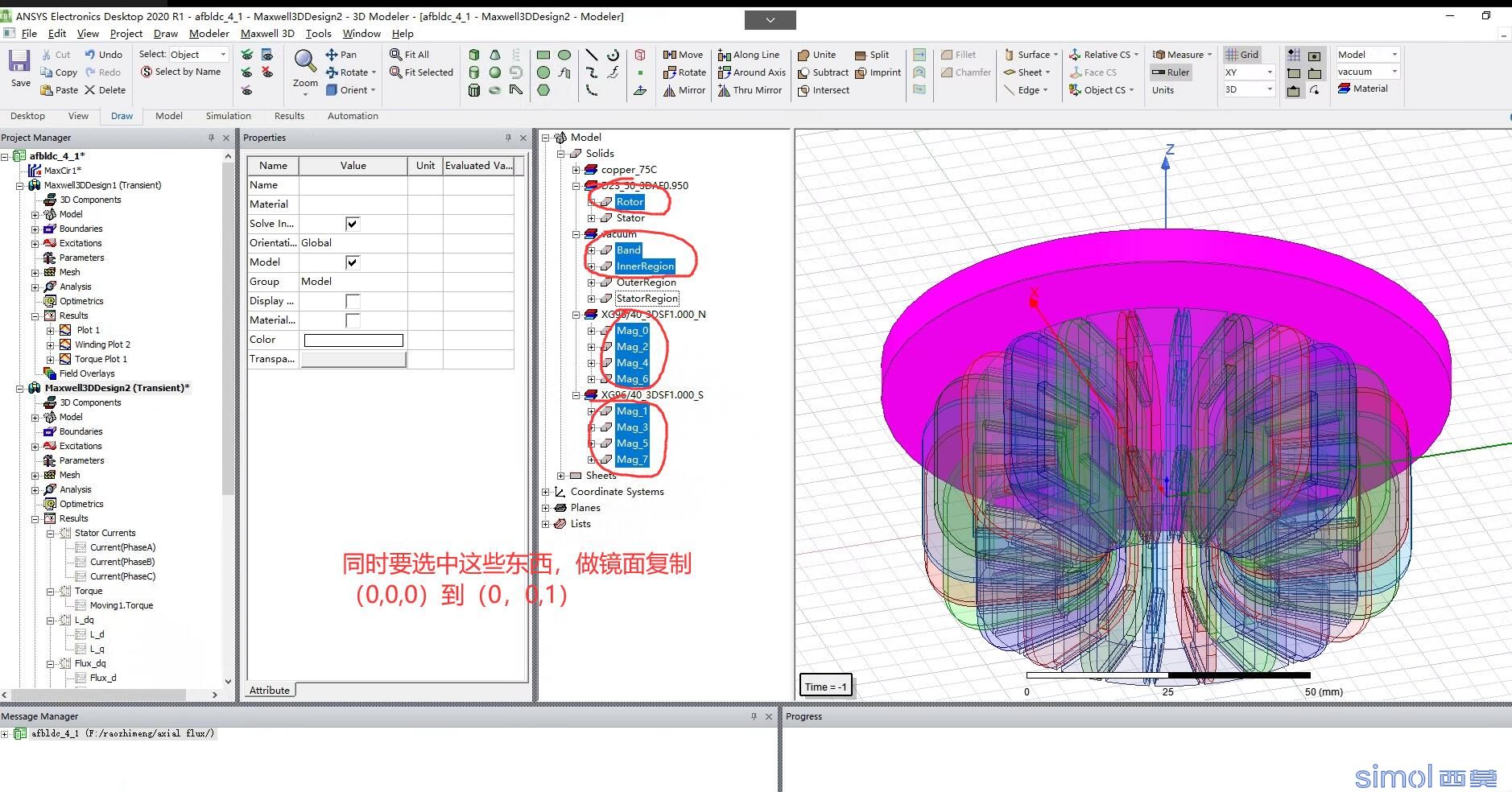Screen dimensions: 1512x792
Task: Open the Select Object dropdown
Action: (198, 54)
